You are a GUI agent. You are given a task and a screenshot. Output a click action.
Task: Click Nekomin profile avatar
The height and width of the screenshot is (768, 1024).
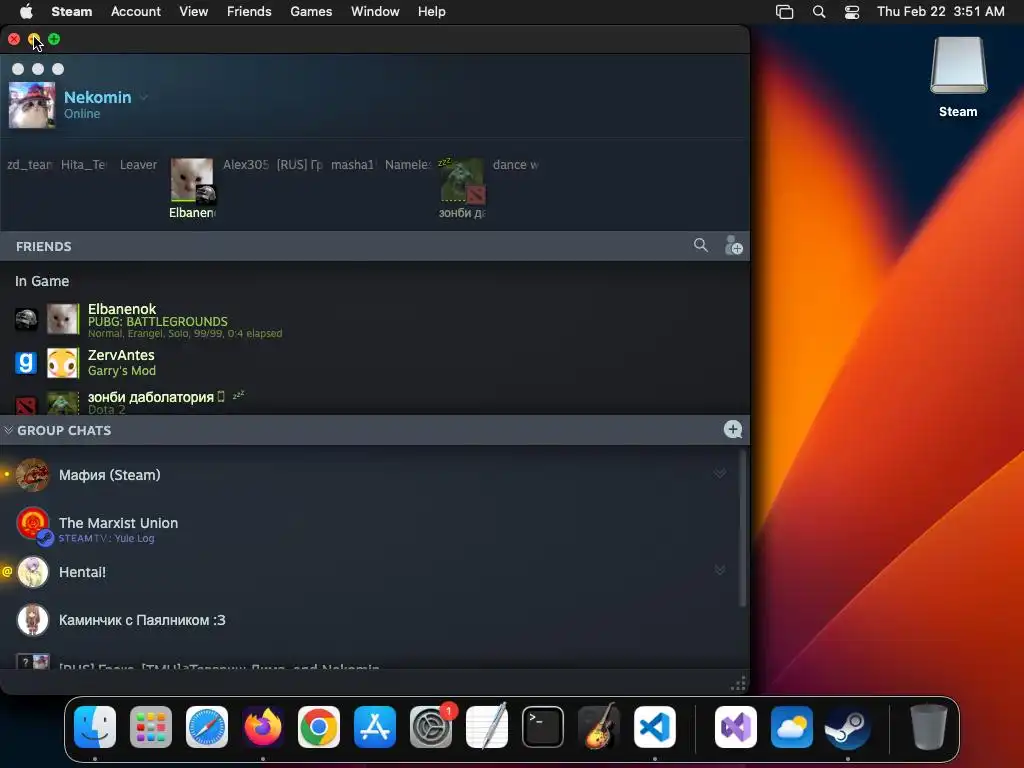point(31,104)
